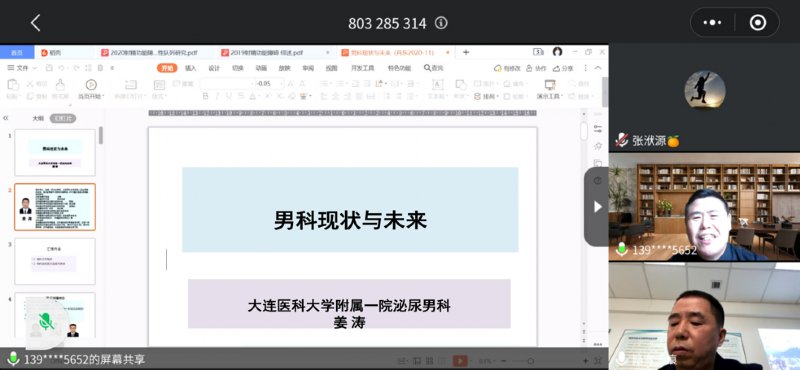Open the 审阅 ribbon tab
The width and height of the screenshot is (800, 370).
tap(308, 68)
